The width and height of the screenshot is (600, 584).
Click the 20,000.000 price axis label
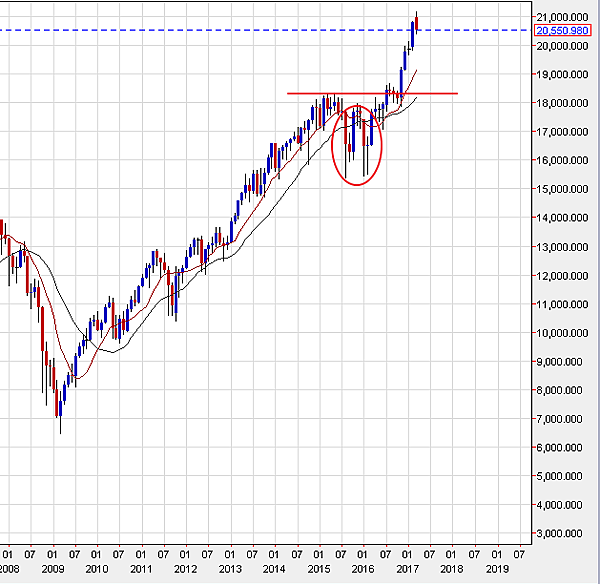pos(562,46)
